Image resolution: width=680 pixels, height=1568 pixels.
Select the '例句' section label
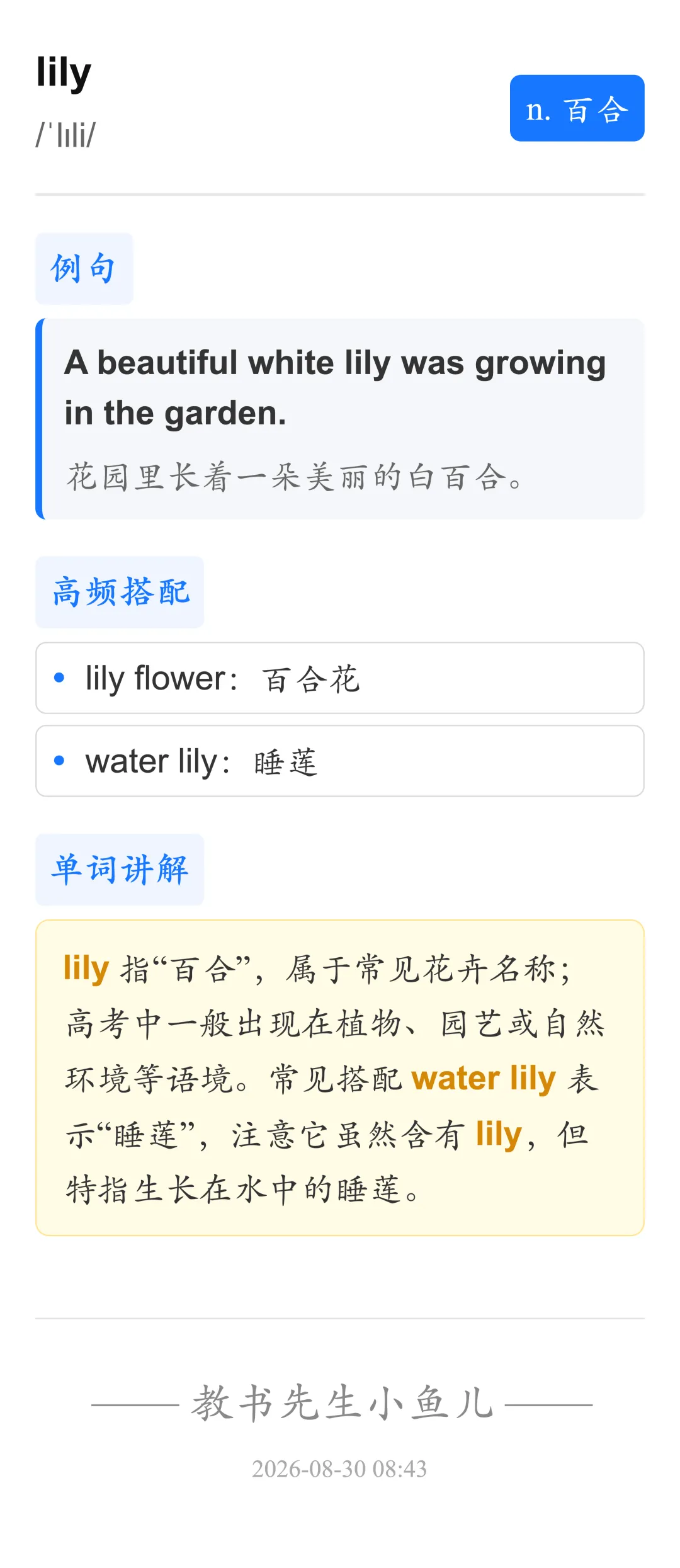[x=84, y=269]
